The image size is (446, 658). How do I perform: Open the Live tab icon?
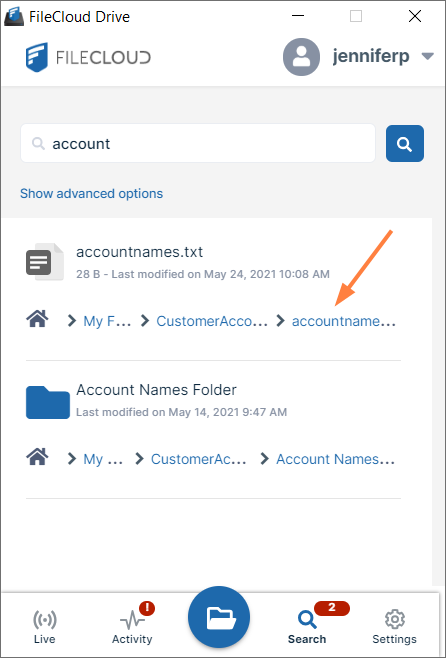tap(44, 627)
